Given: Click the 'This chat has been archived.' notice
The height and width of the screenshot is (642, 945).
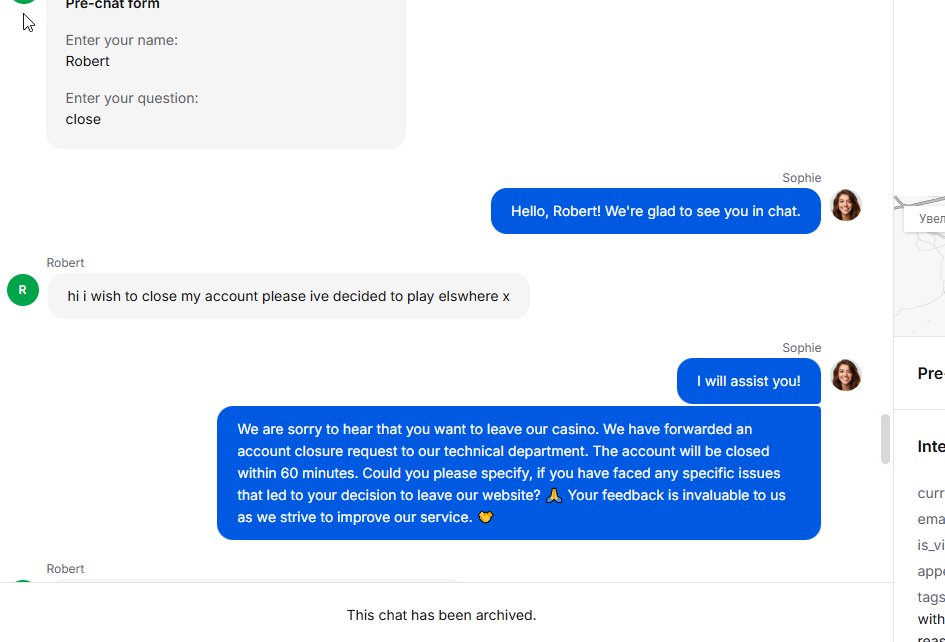Looking at the screenshot, I should pos(441,615).
